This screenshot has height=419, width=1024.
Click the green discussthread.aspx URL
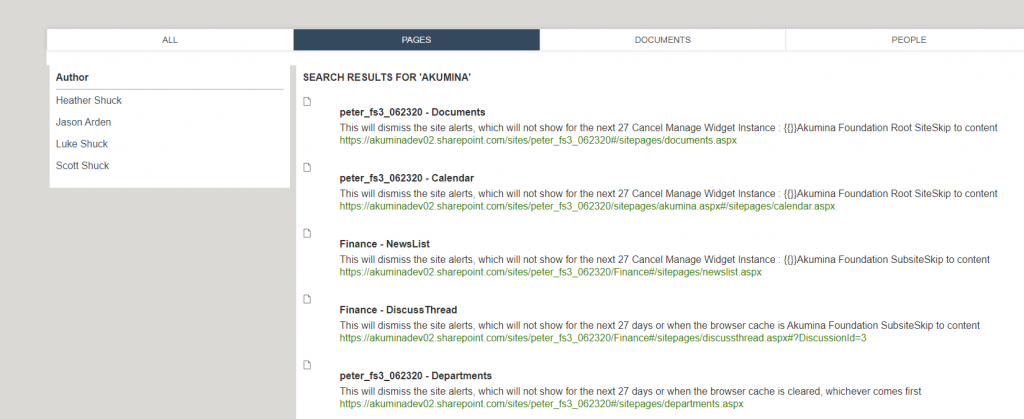tap(602, 338)
